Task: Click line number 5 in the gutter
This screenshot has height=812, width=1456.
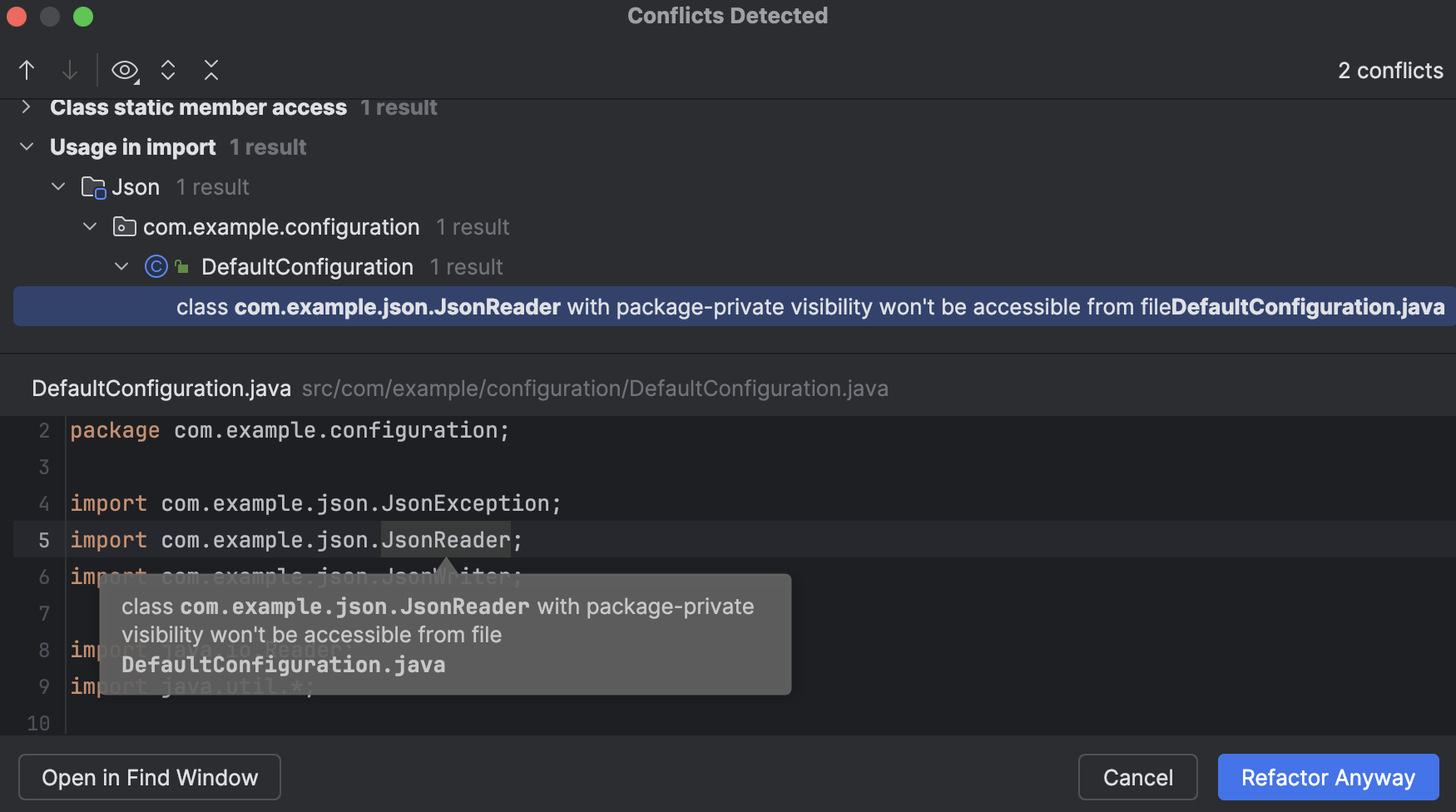Action: click(43, 539)
